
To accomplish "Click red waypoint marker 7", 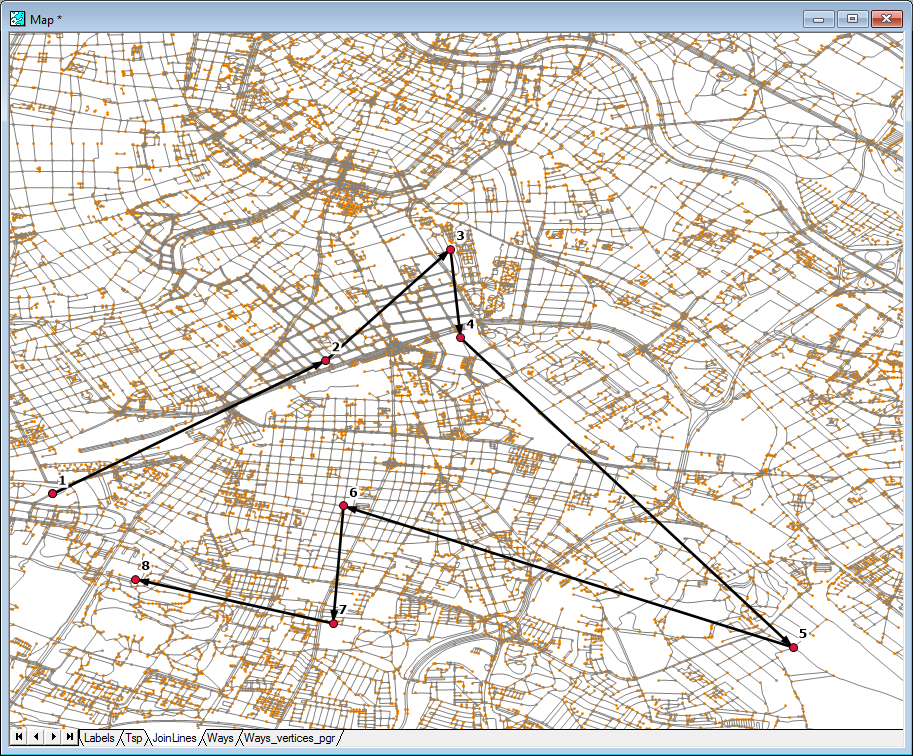I will (x=333, y=623).
